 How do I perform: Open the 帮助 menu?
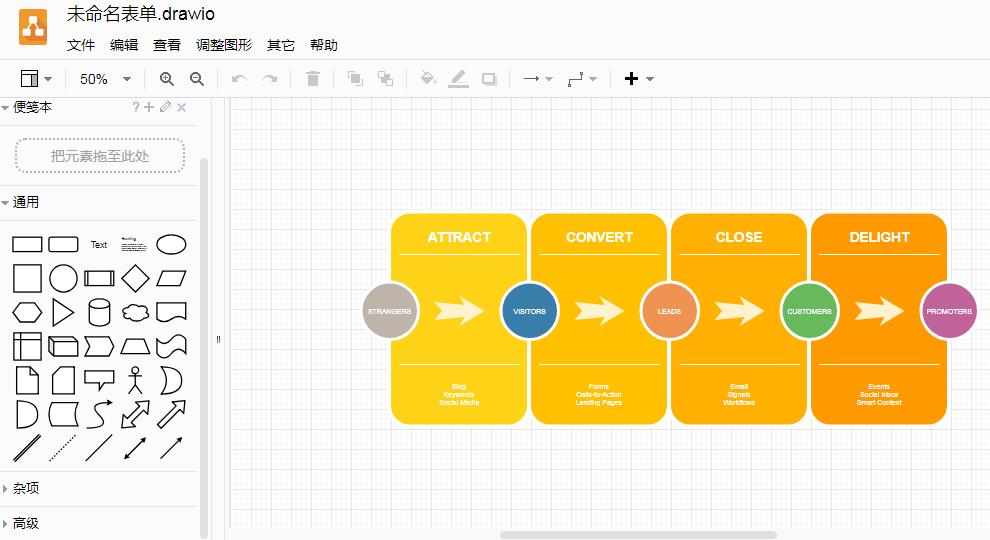tap(323, 45)
